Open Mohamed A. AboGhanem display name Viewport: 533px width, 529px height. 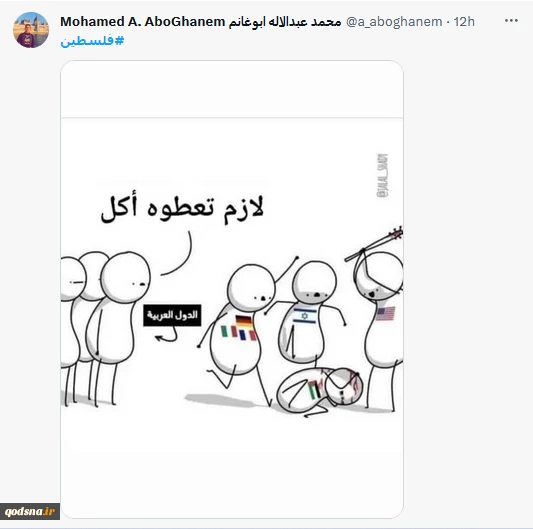click(142, 22)
